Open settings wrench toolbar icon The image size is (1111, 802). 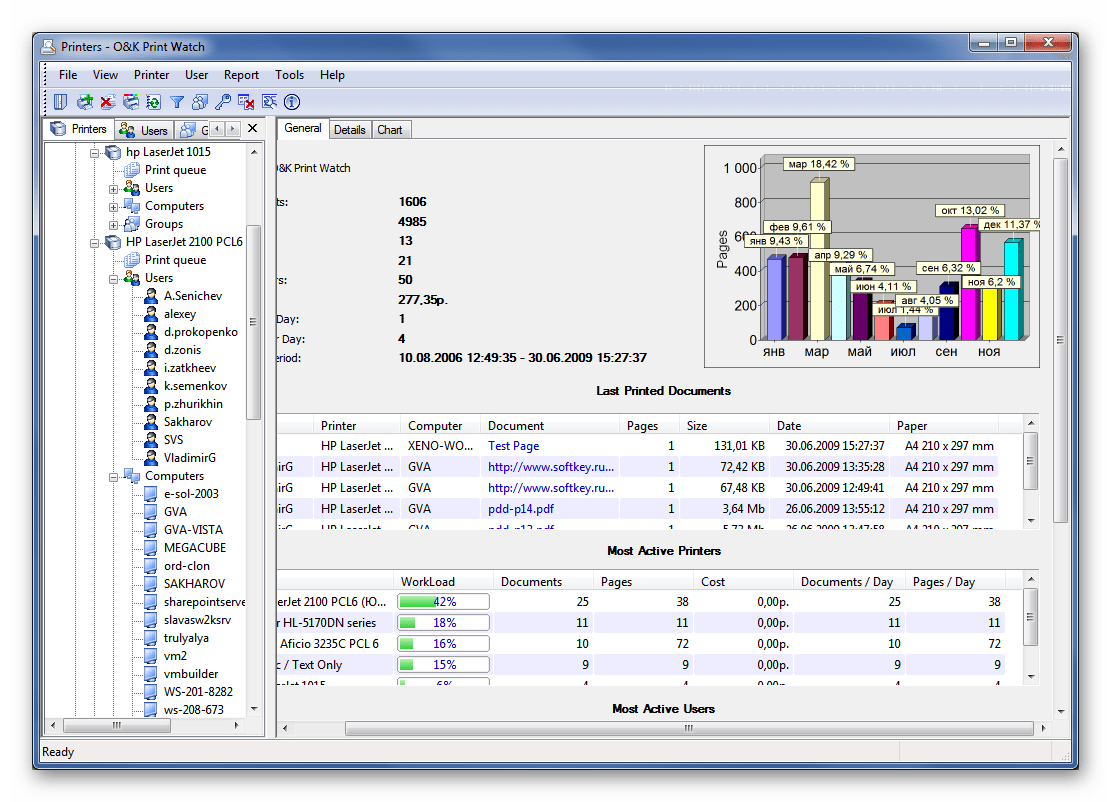pos(269,102)
